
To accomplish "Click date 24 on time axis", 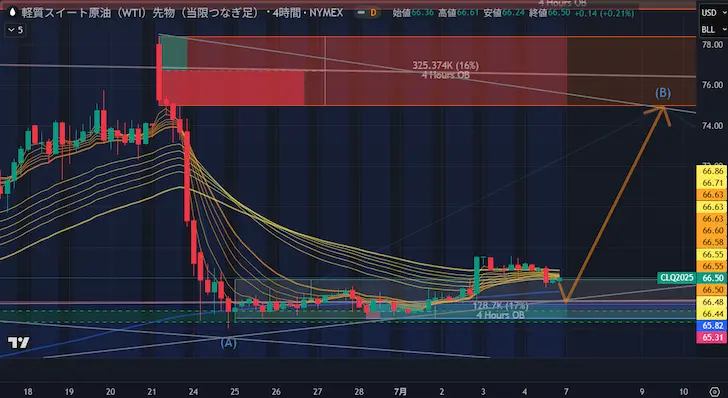I will coord(193,392).
